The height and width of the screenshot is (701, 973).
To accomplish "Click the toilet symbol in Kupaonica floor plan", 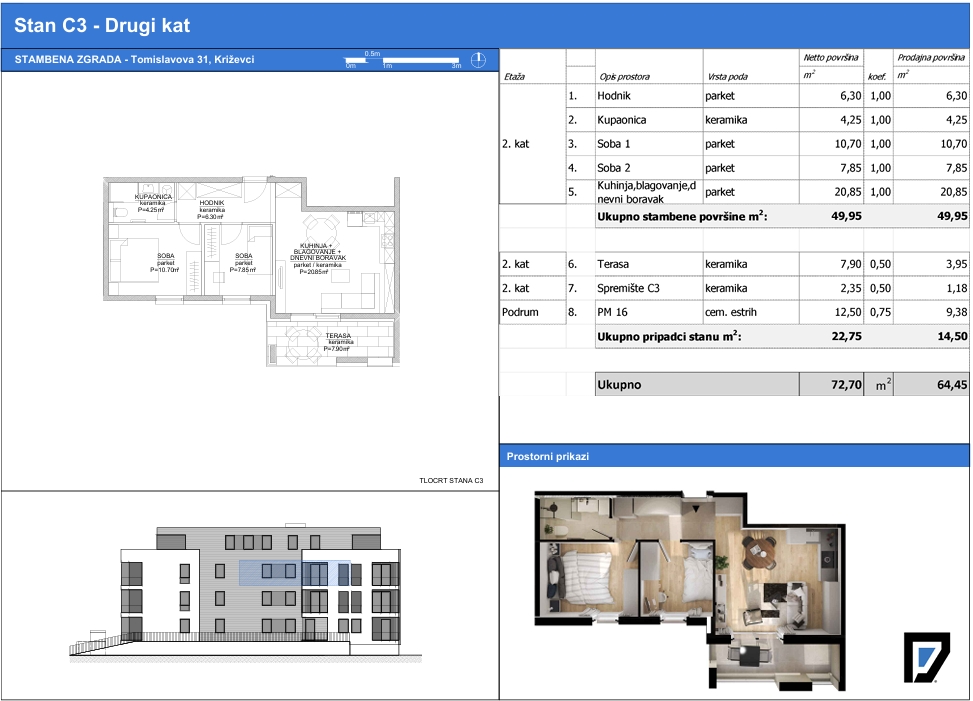I will coord(122,213).
